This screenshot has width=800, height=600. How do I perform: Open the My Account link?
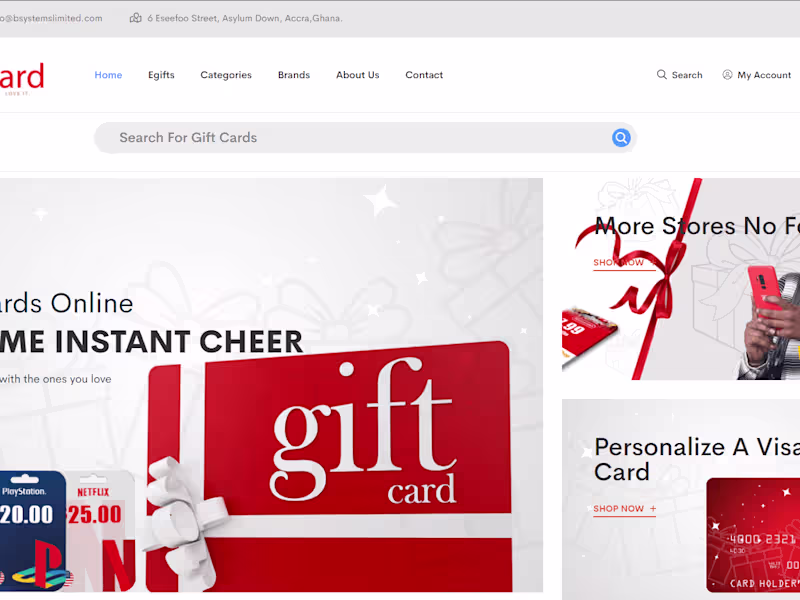coord(764,75)
